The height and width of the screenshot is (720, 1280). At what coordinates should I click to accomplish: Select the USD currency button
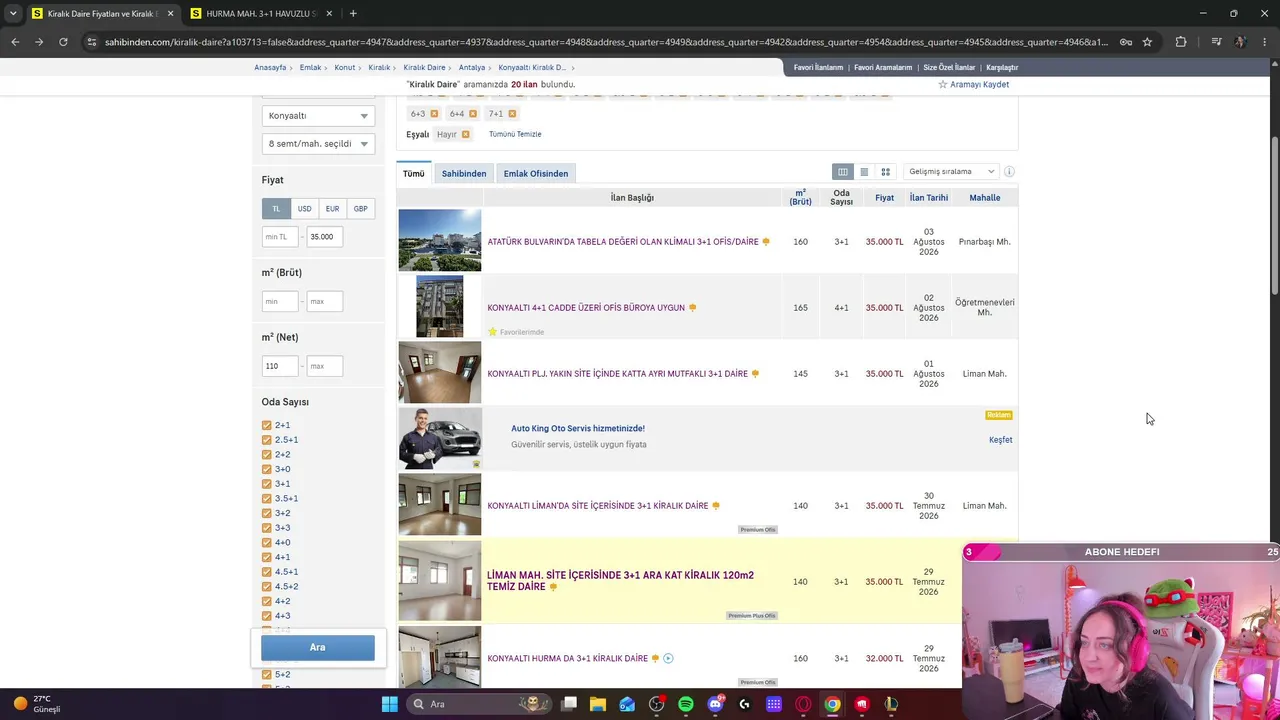point(304,209)
